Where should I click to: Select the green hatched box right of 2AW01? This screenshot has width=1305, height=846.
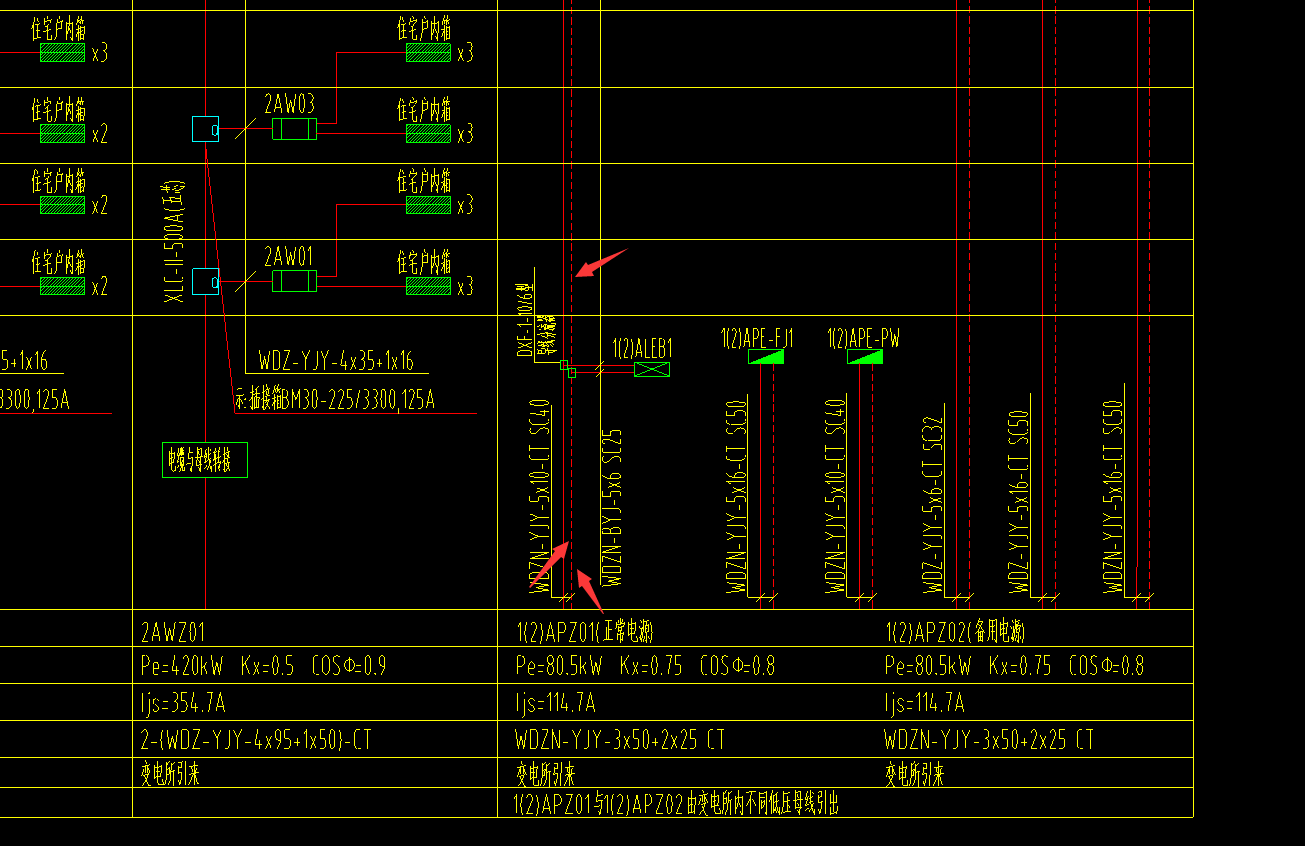[428, 286]
